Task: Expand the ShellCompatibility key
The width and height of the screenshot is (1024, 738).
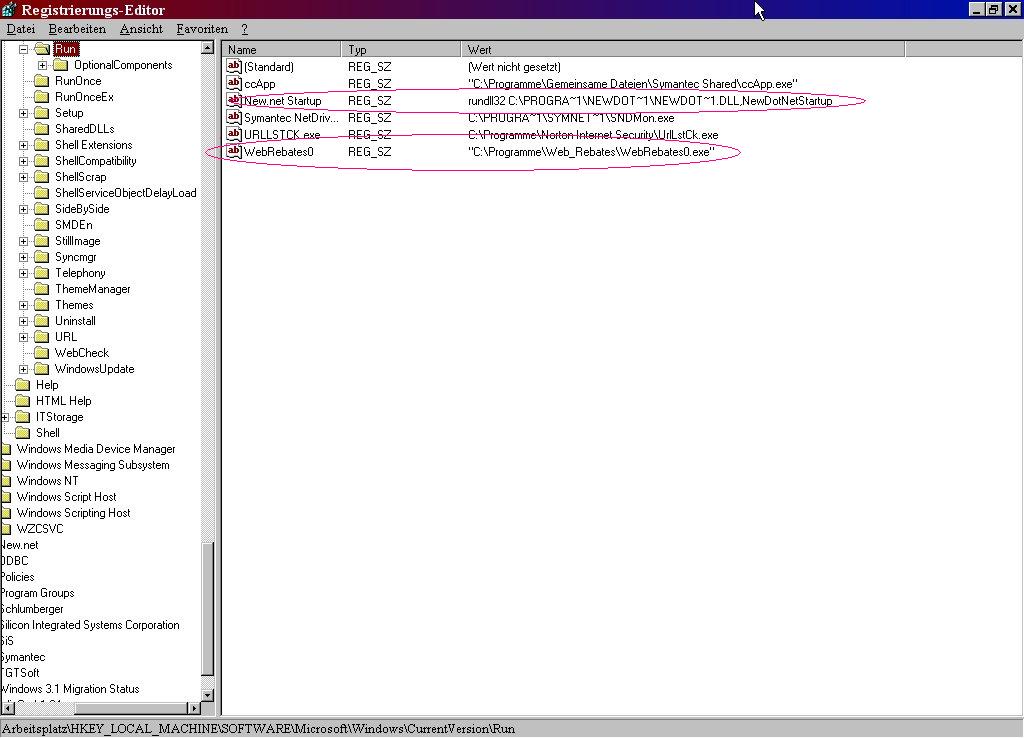Action: 24,161
